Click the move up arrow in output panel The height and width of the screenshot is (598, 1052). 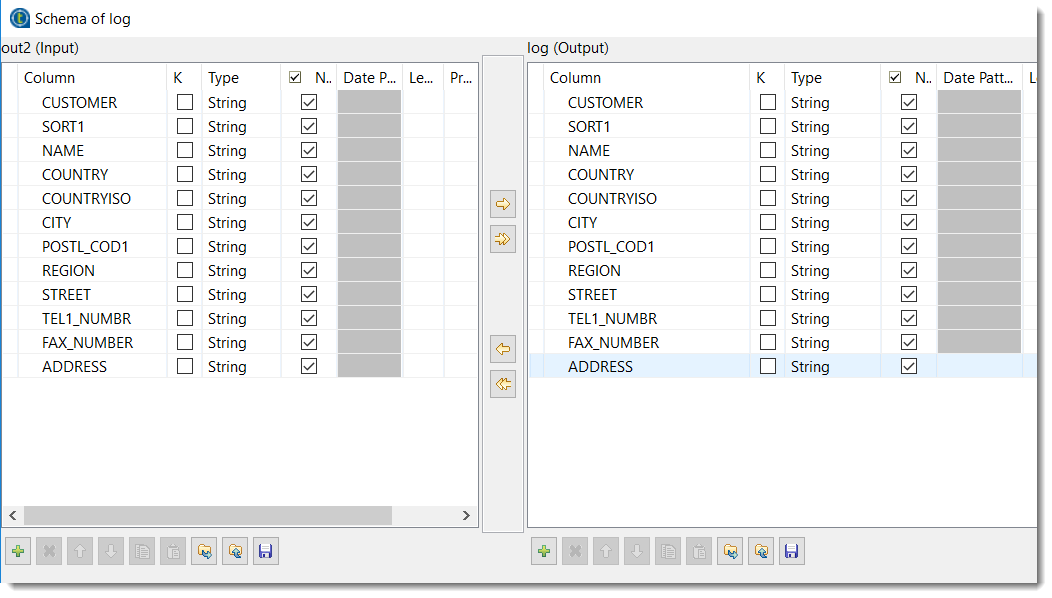[606, 552]
